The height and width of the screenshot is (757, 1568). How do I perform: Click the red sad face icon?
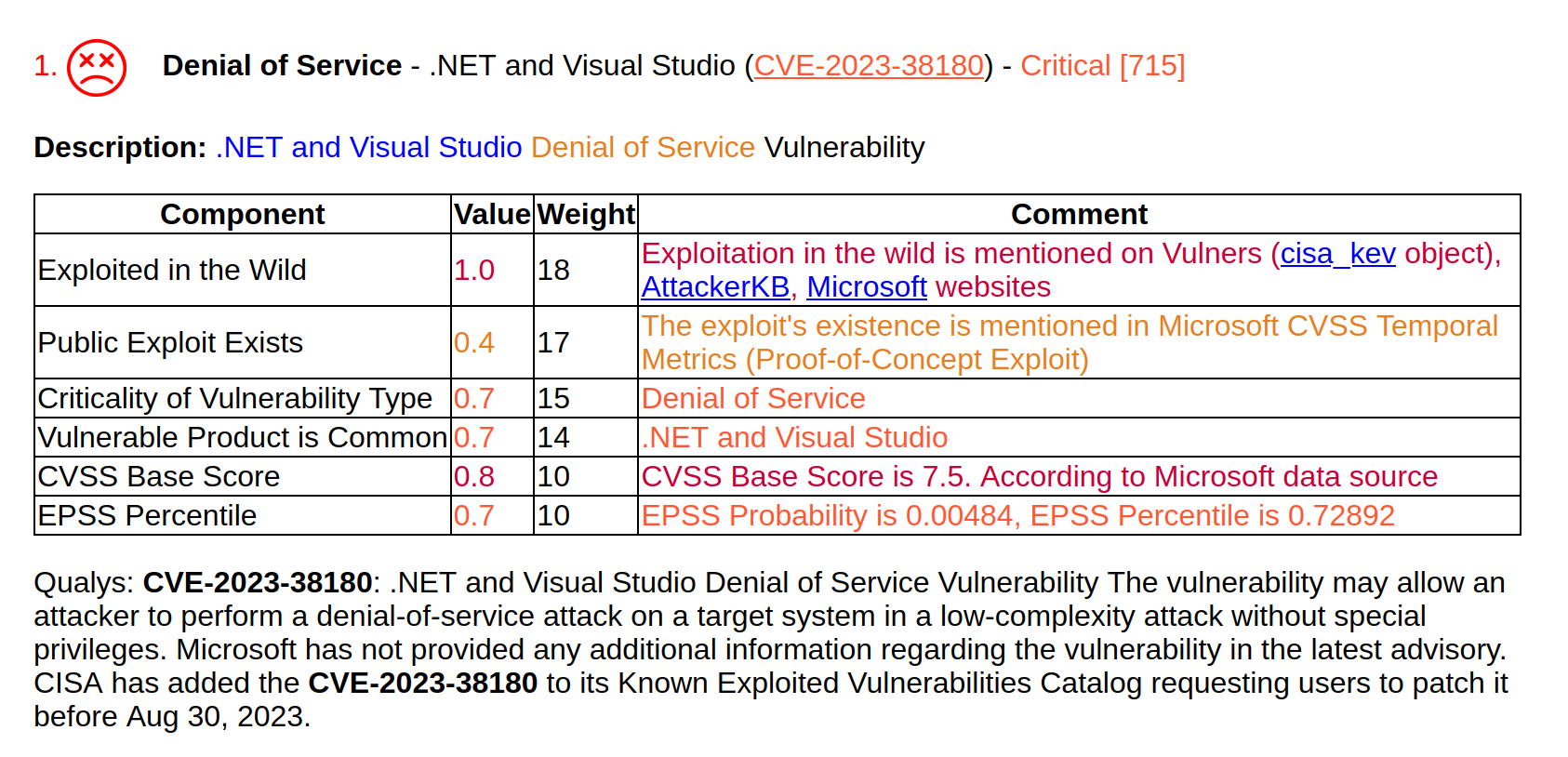pos(97,67)
